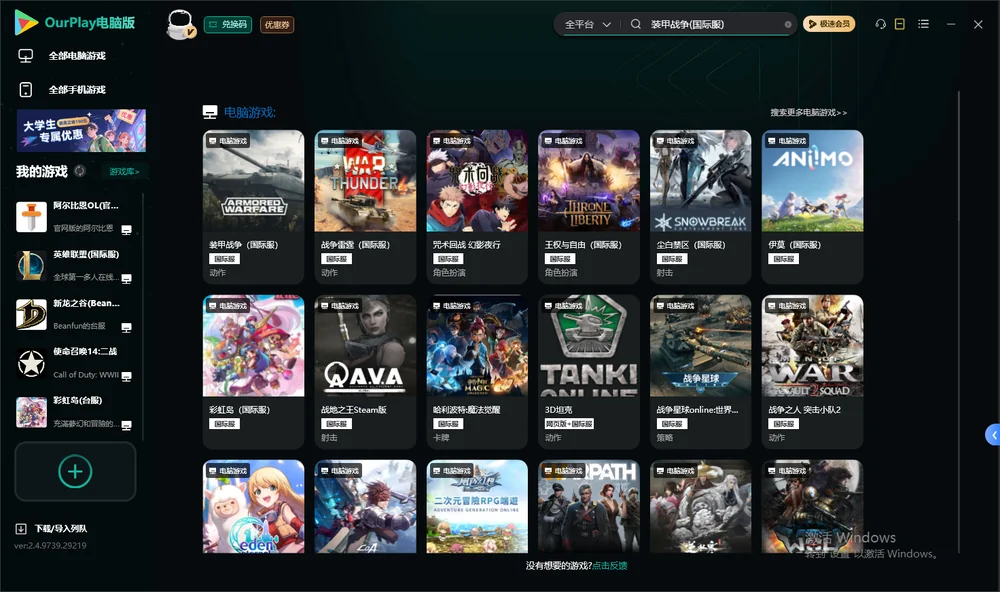Open the 装甲战争 (国际服) game card
The height and width of the screenshot is (592, 1000).
coord(253,207)
